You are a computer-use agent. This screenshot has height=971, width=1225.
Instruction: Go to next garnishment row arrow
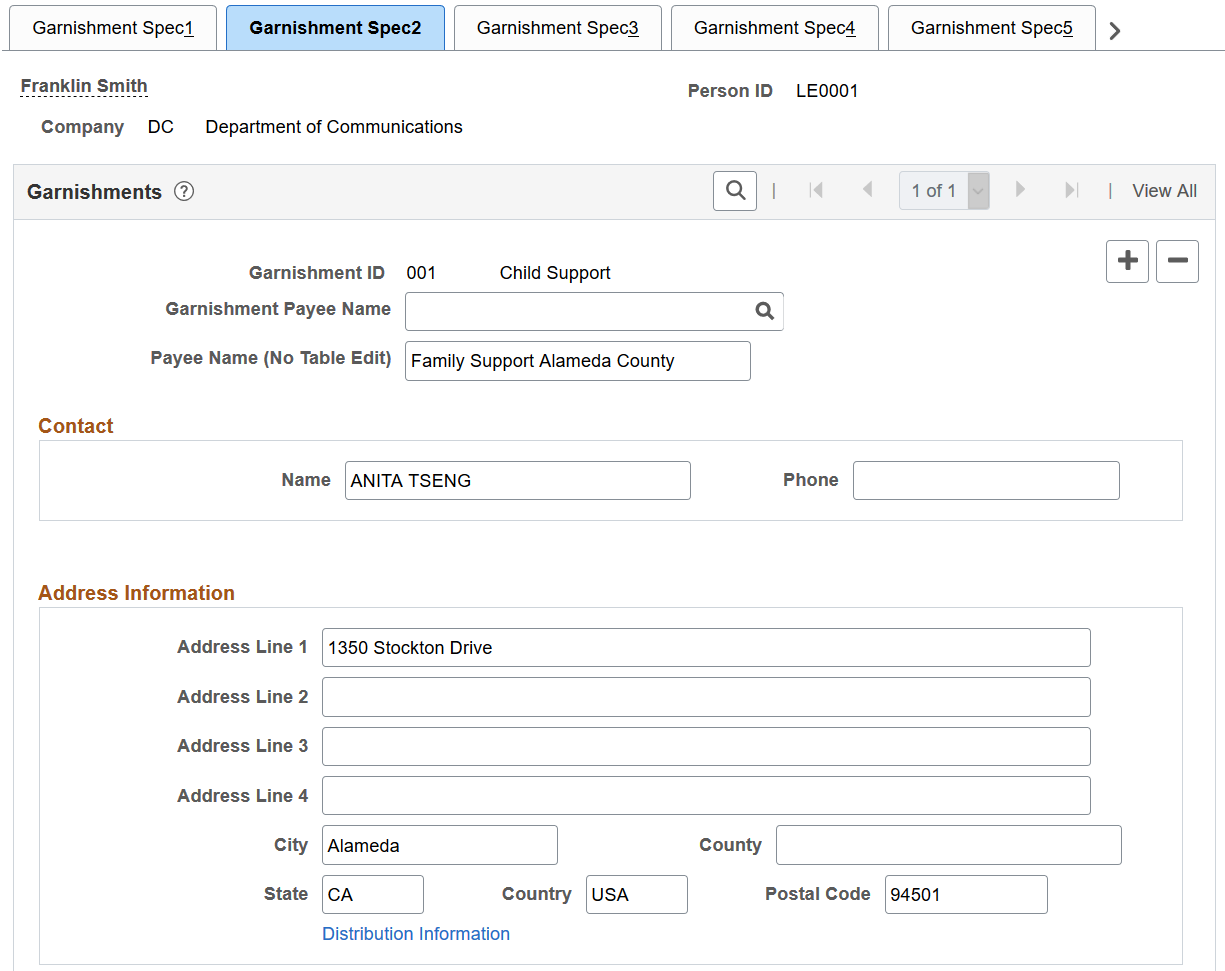tap(1020, 190)
